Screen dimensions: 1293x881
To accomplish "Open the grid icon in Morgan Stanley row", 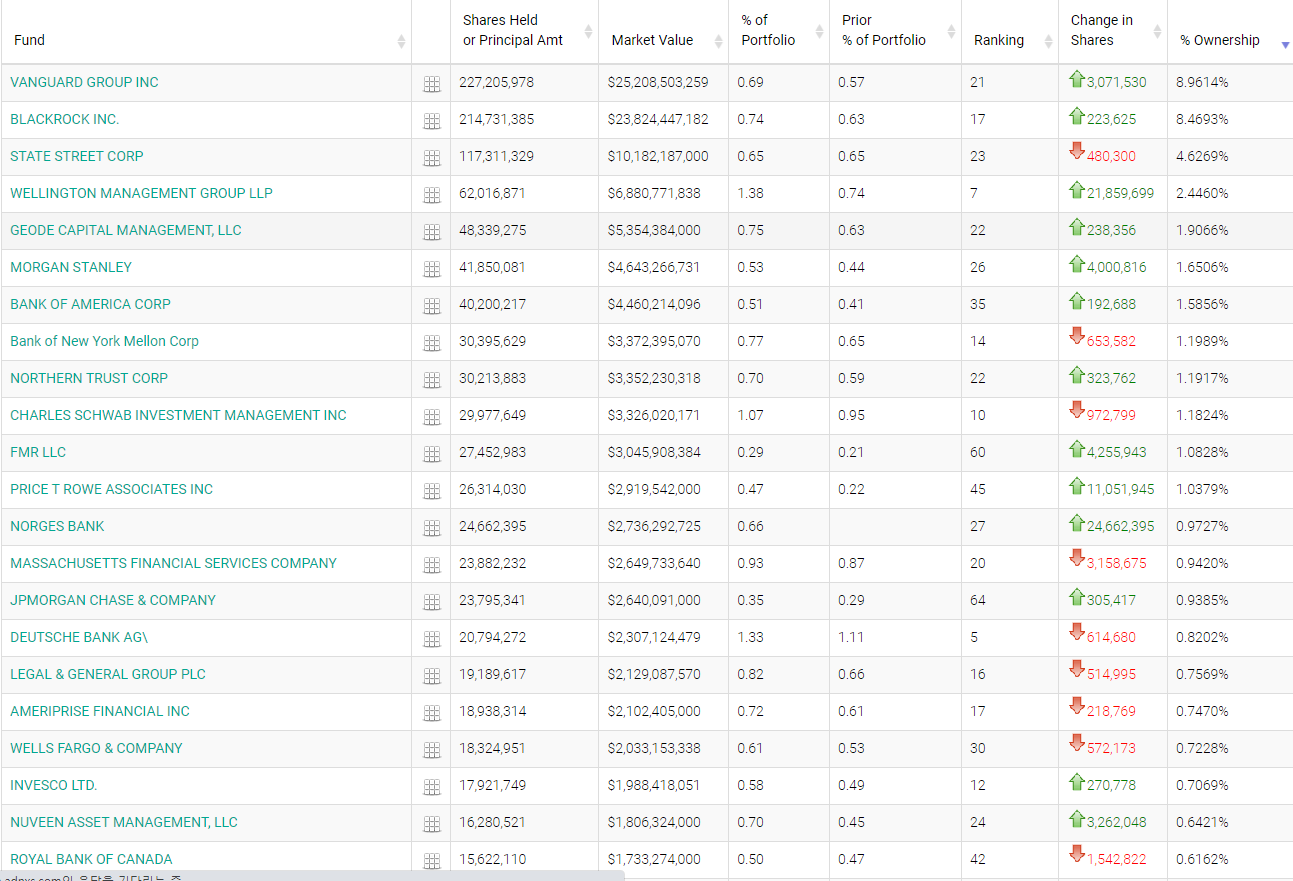I will [x=432, y=269].
